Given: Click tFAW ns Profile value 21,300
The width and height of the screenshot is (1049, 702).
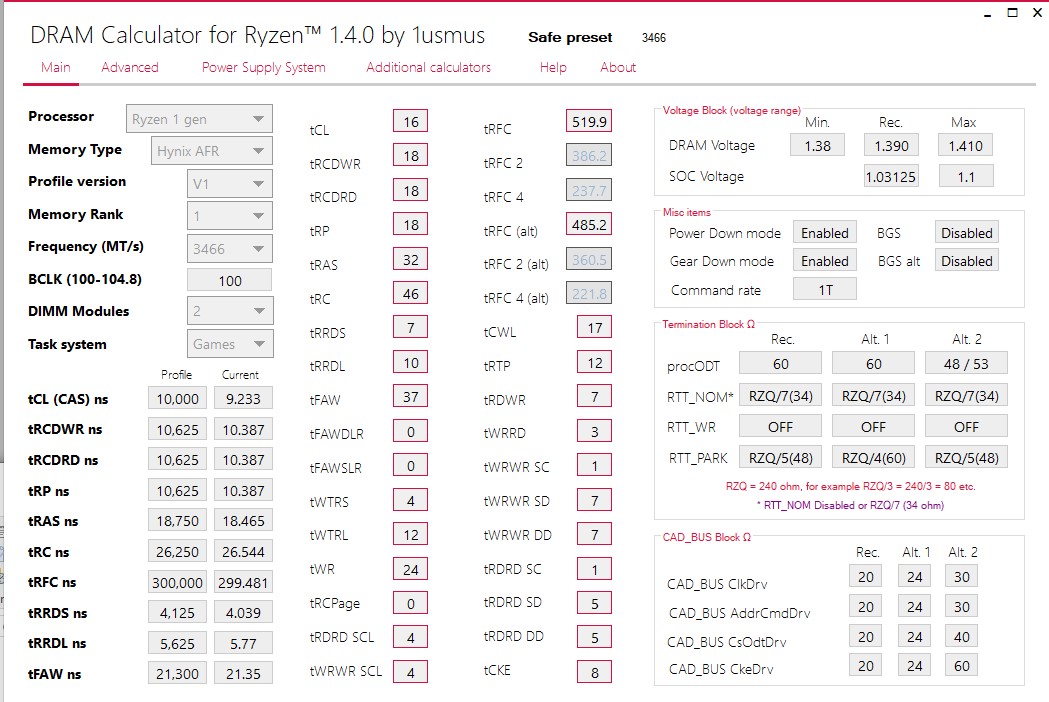Looking at the screenshot, I should [177, 674].
